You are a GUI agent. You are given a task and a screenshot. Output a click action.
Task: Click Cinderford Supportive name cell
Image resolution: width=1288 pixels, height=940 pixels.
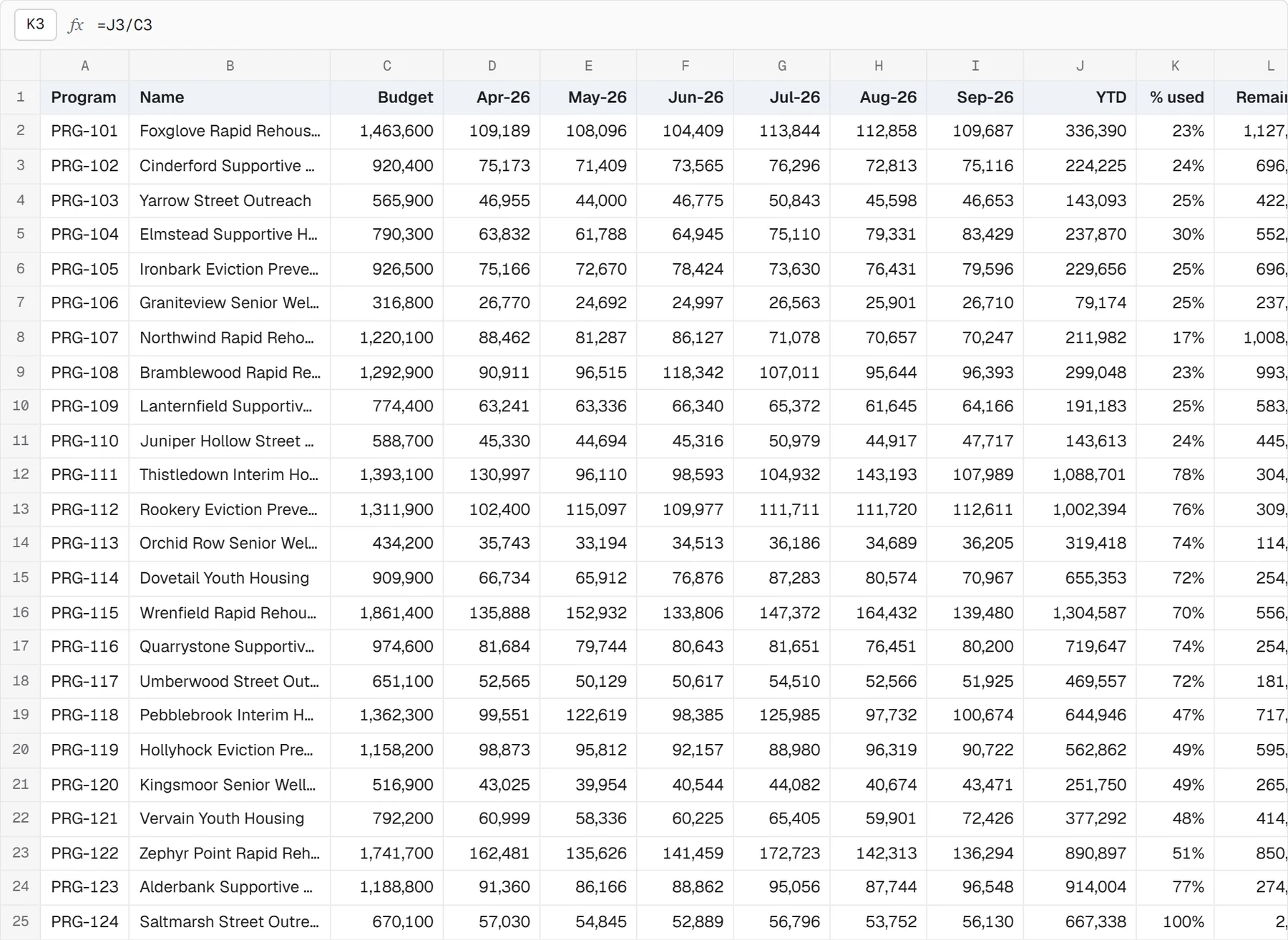coord(230,166)
